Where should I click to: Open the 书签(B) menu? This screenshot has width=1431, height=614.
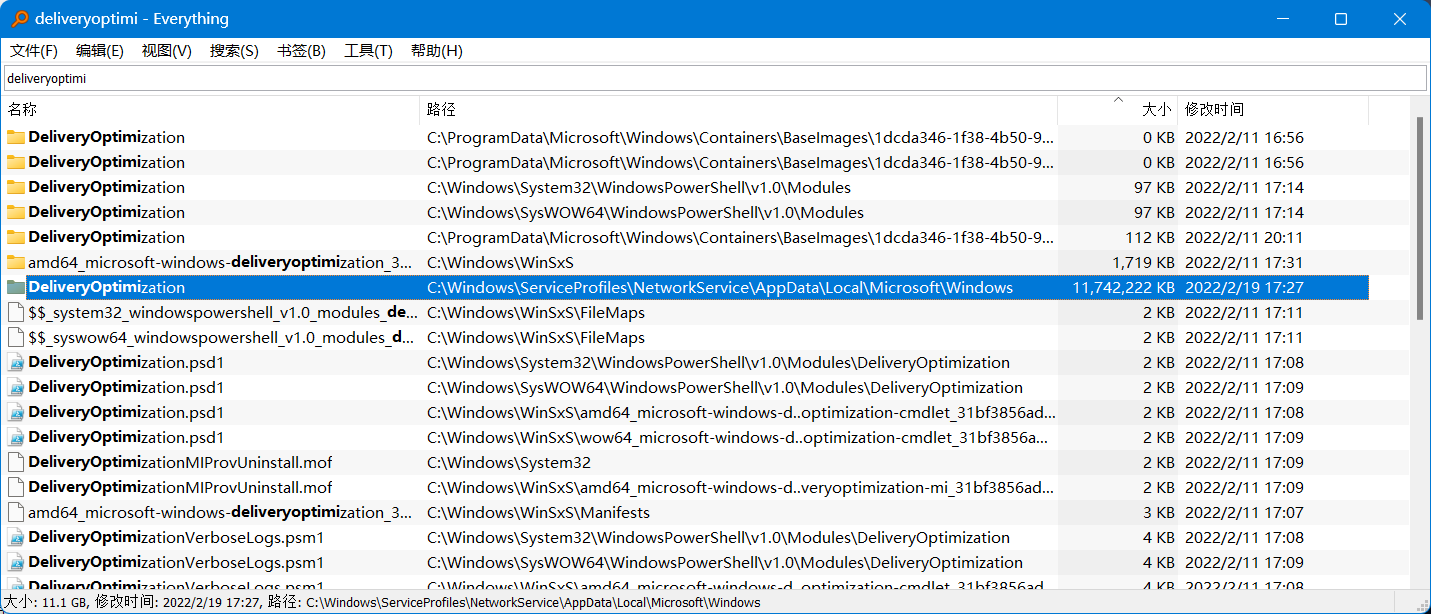point(300,50)
